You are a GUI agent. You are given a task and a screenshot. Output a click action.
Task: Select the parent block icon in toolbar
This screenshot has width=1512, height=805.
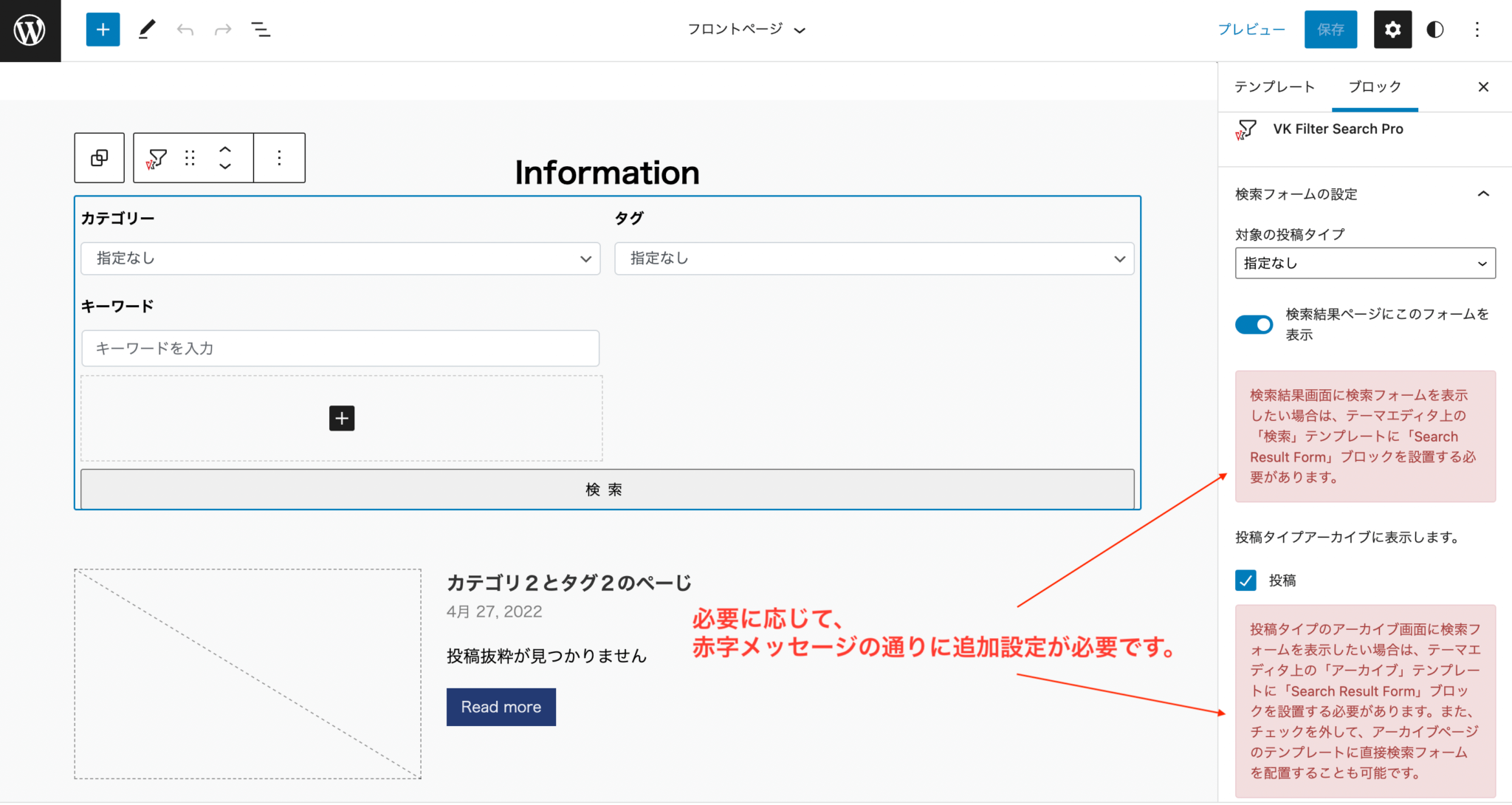point(99,158)
